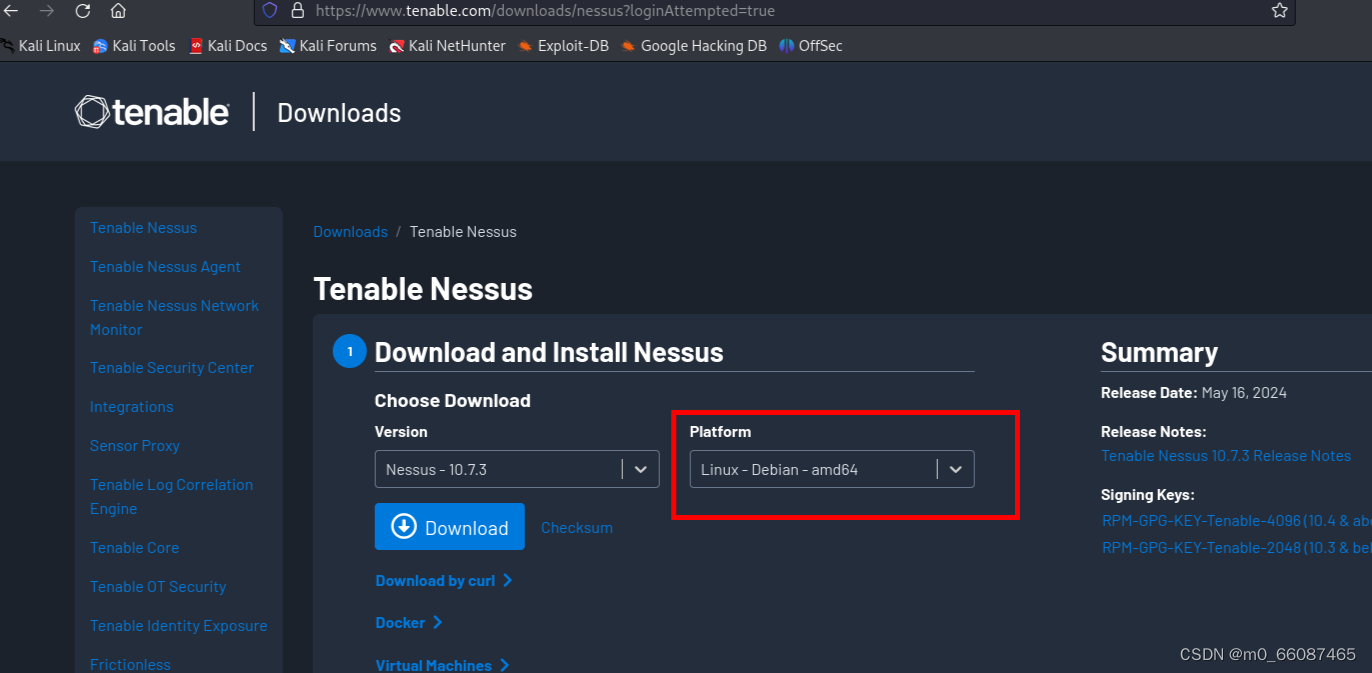
Task: Open the Kali Docs bookmark
Action: (228, 45)
